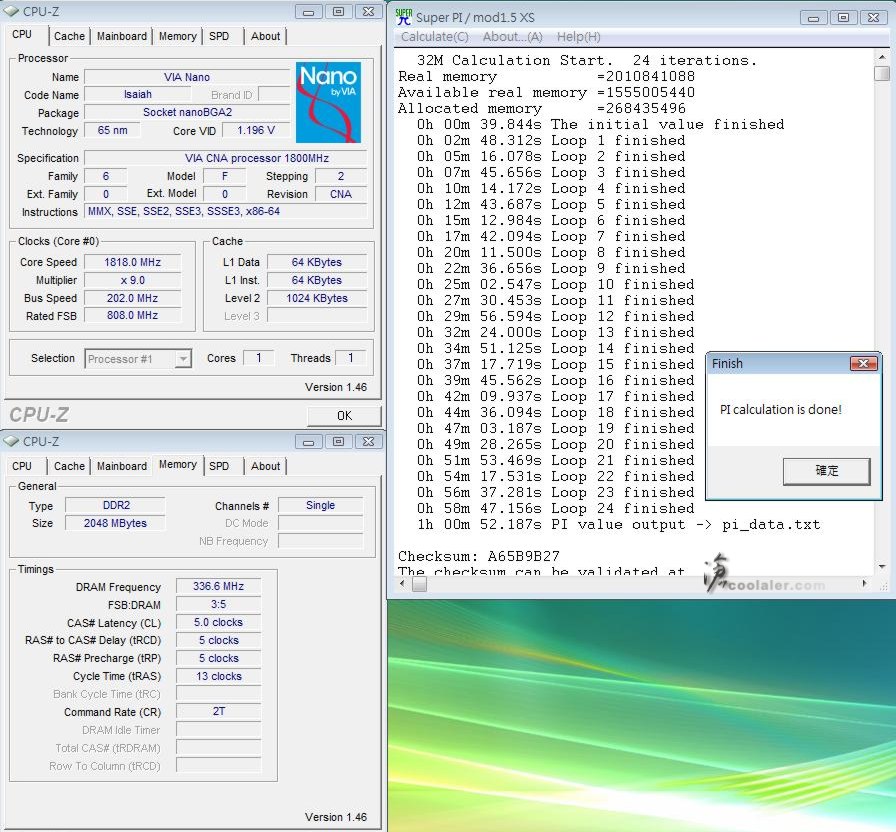Screen dimensions: 896x832
Task: Click the scroll-up arrow in Super PI output
Action: (x=882, y=57)
